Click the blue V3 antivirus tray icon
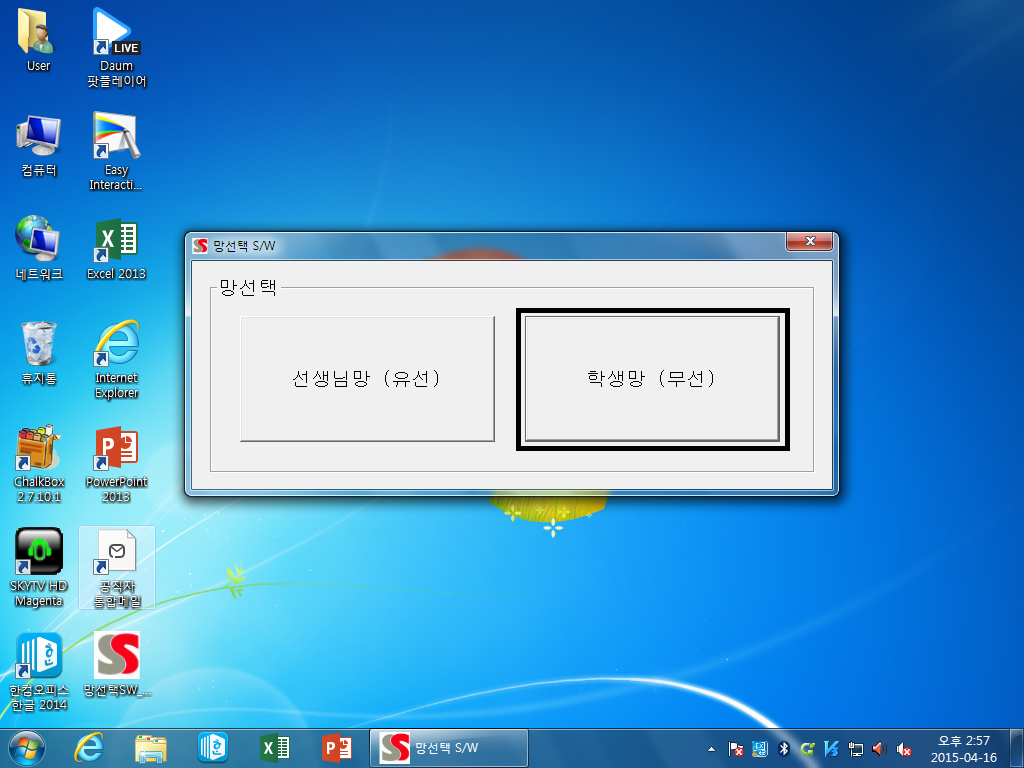1024x768 pixels. coord(831,749)
